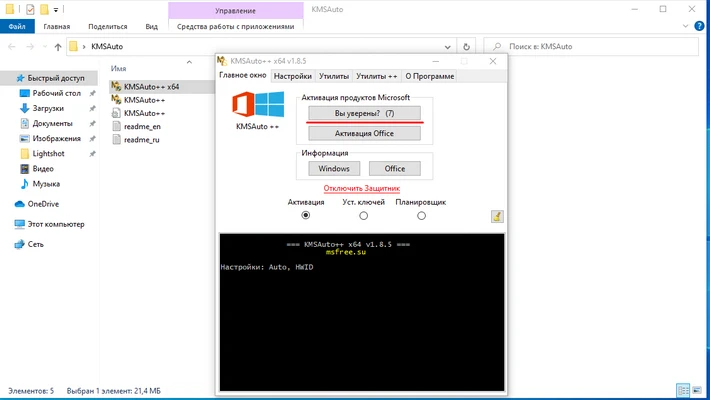Switch to Настройки tab in KMSAuto
Viewport: 710px width, 400px height.
(293, 76)
